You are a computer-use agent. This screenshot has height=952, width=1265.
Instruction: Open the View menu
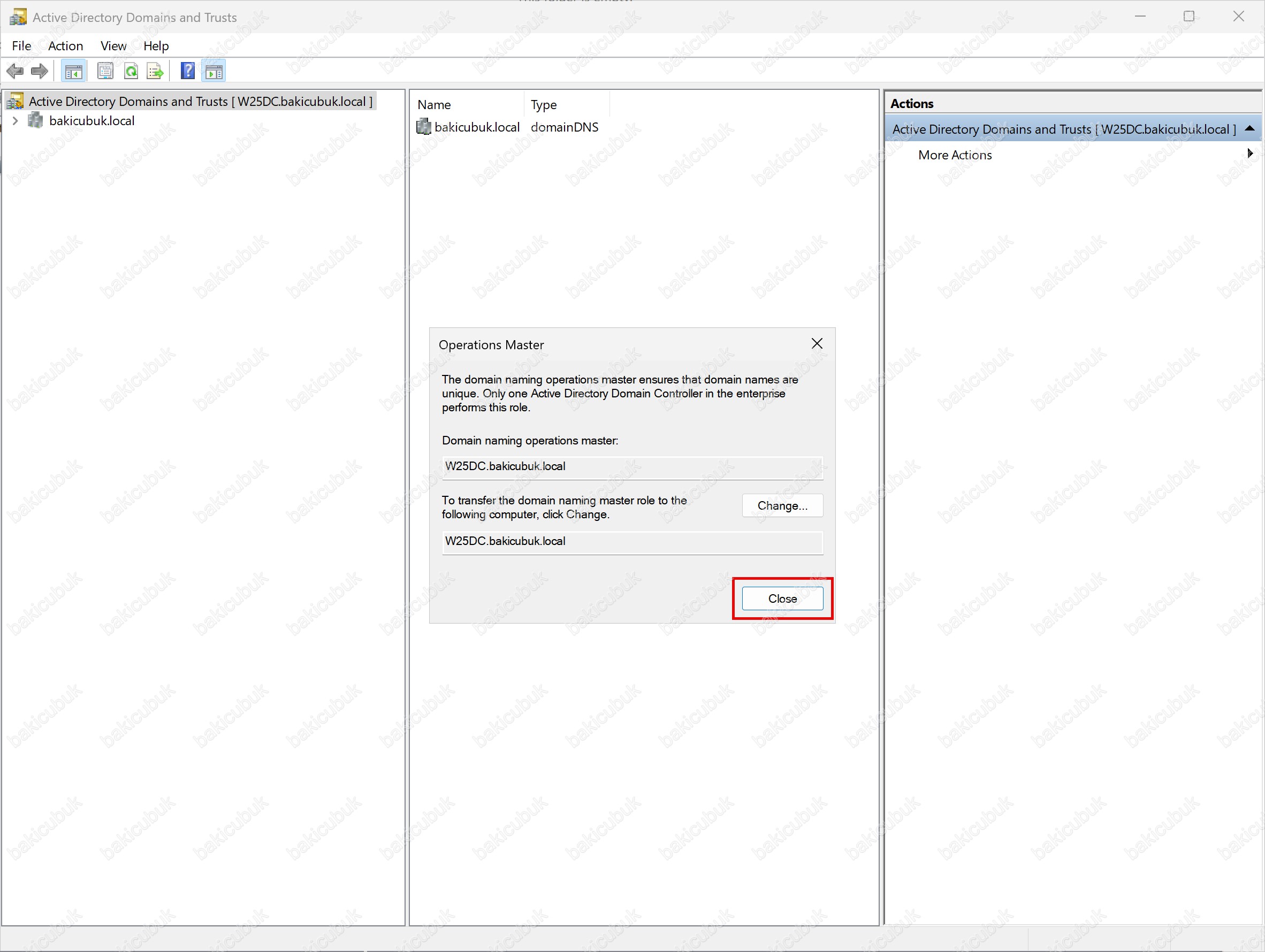point(113,45)
